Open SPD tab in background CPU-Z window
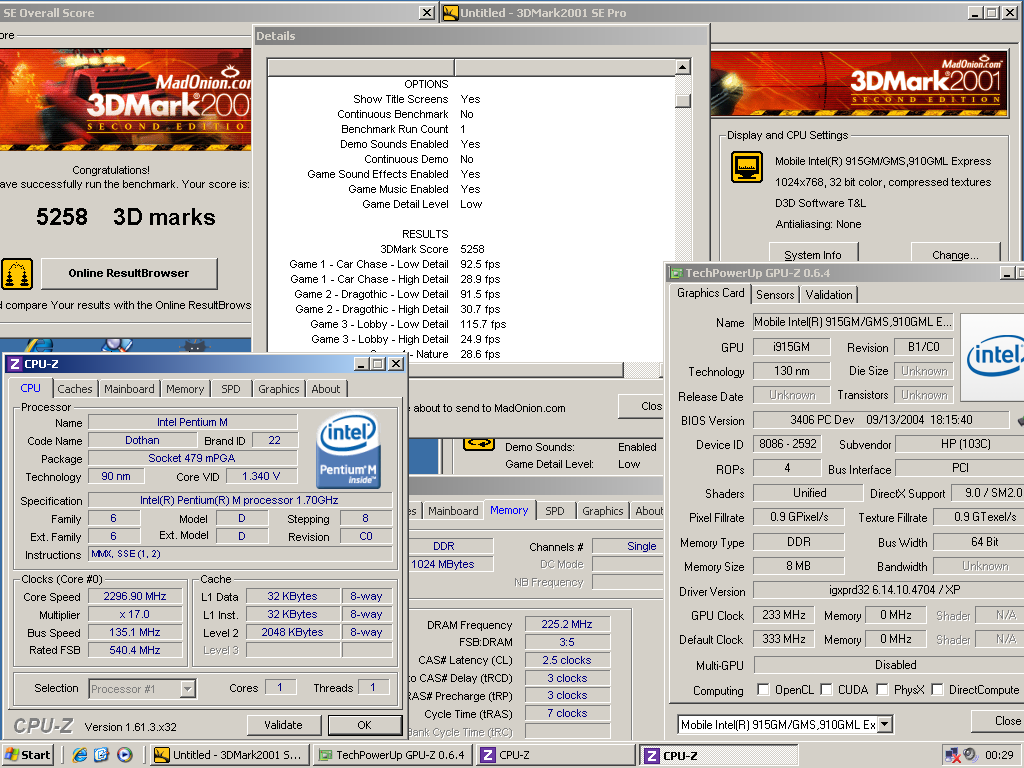1024x768 pixels. pos(554,511)
